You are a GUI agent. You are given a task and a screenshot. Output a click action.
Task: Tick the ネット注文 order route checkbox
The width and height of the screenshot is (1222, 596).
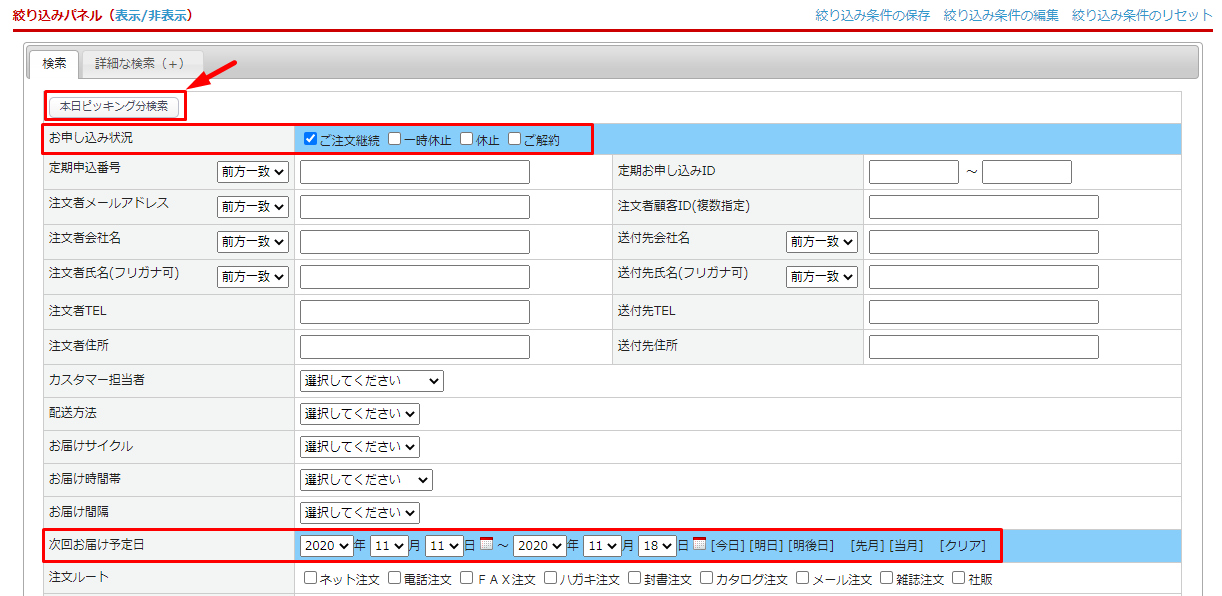[x=310, y=578]
